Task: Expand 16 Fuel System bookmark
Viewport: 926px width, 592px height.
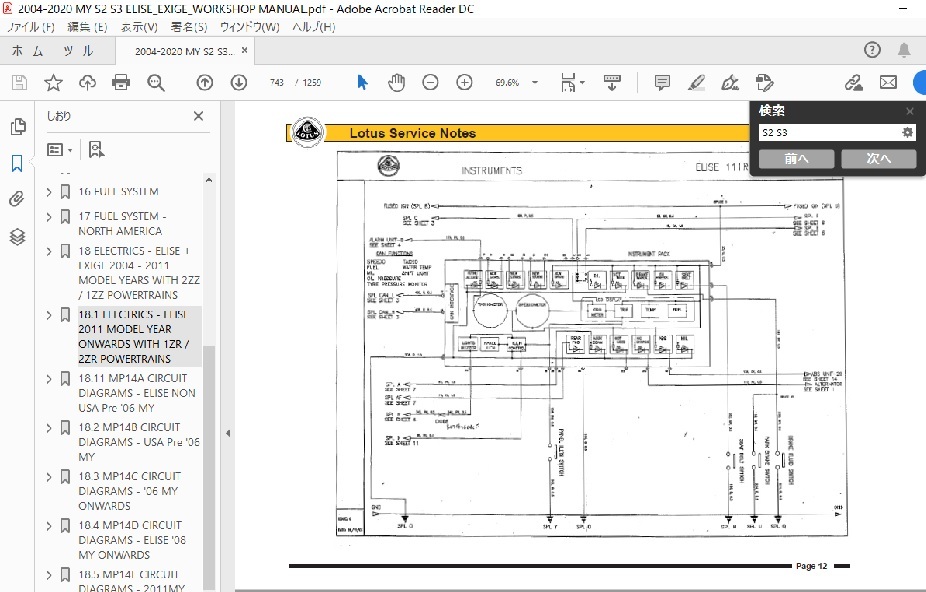Action: tap(49, 191)
